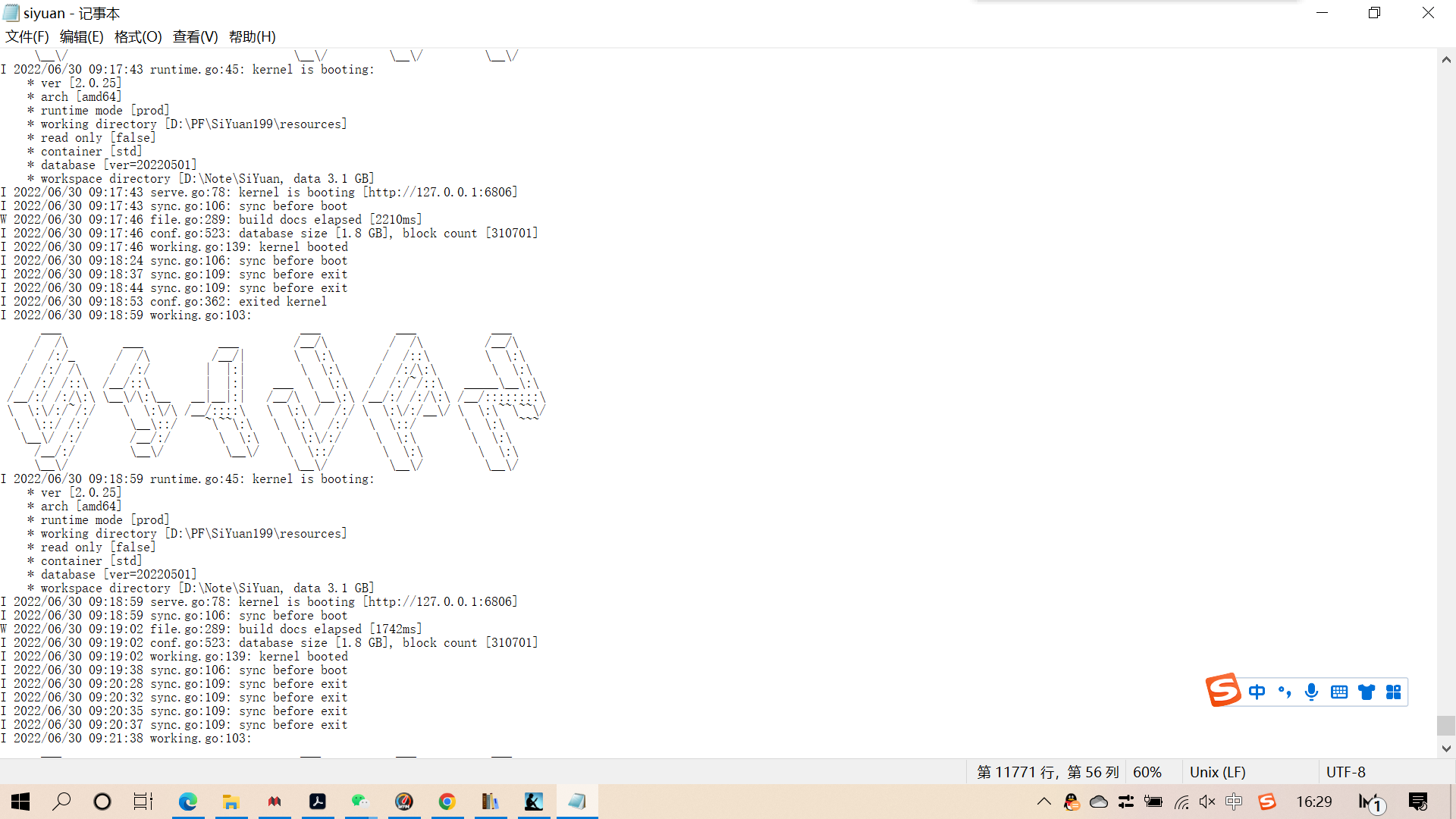This screenshot has width=1456, height=819.
Task: Expand hidden system tray icons chevron
Action: (1044, 802)
